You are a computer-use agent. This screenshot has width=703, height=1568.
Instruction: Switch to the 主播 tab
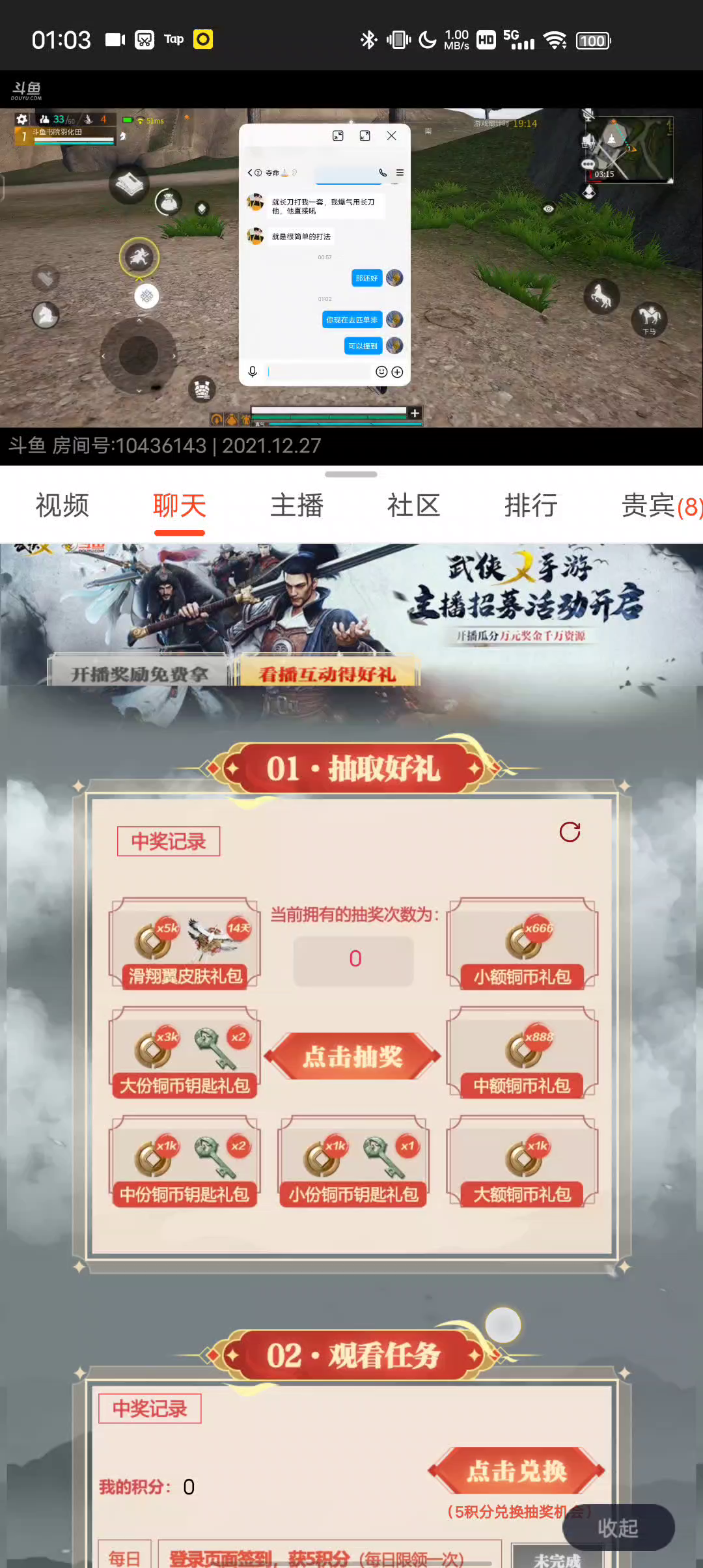click(297, 506)
